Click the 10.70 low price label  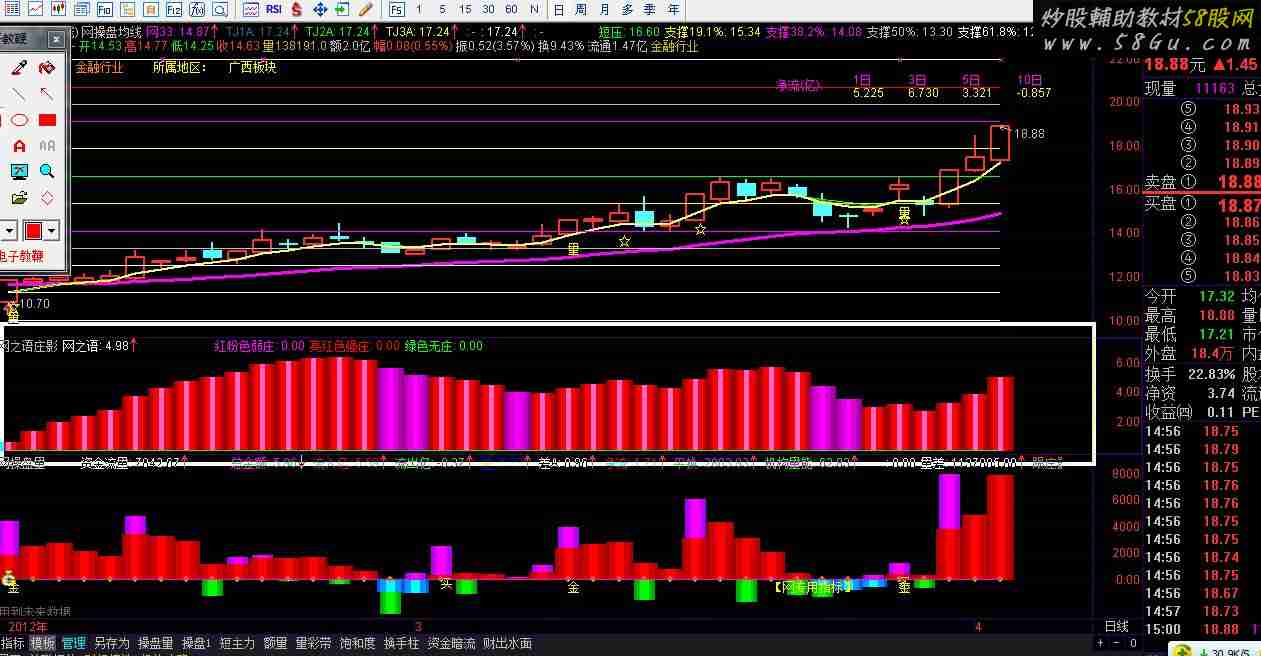pyautogui.click(x=34, y=303)
